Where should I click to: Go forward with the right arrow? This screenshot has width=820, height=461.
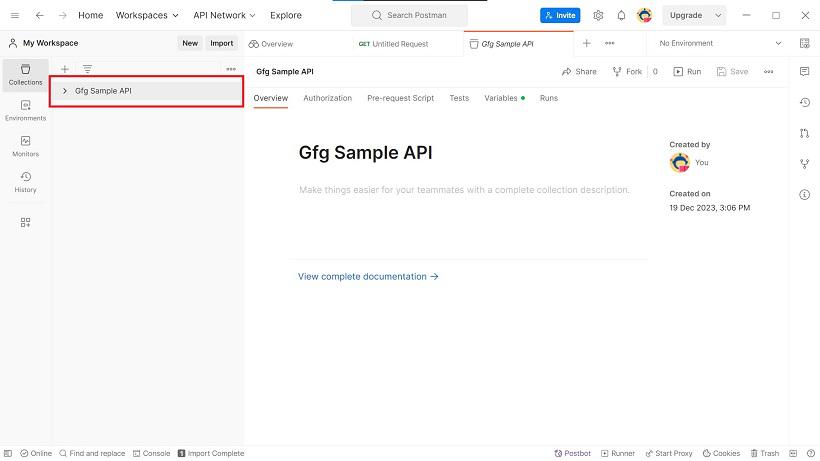pyautogui.click(x=62, y=15)
